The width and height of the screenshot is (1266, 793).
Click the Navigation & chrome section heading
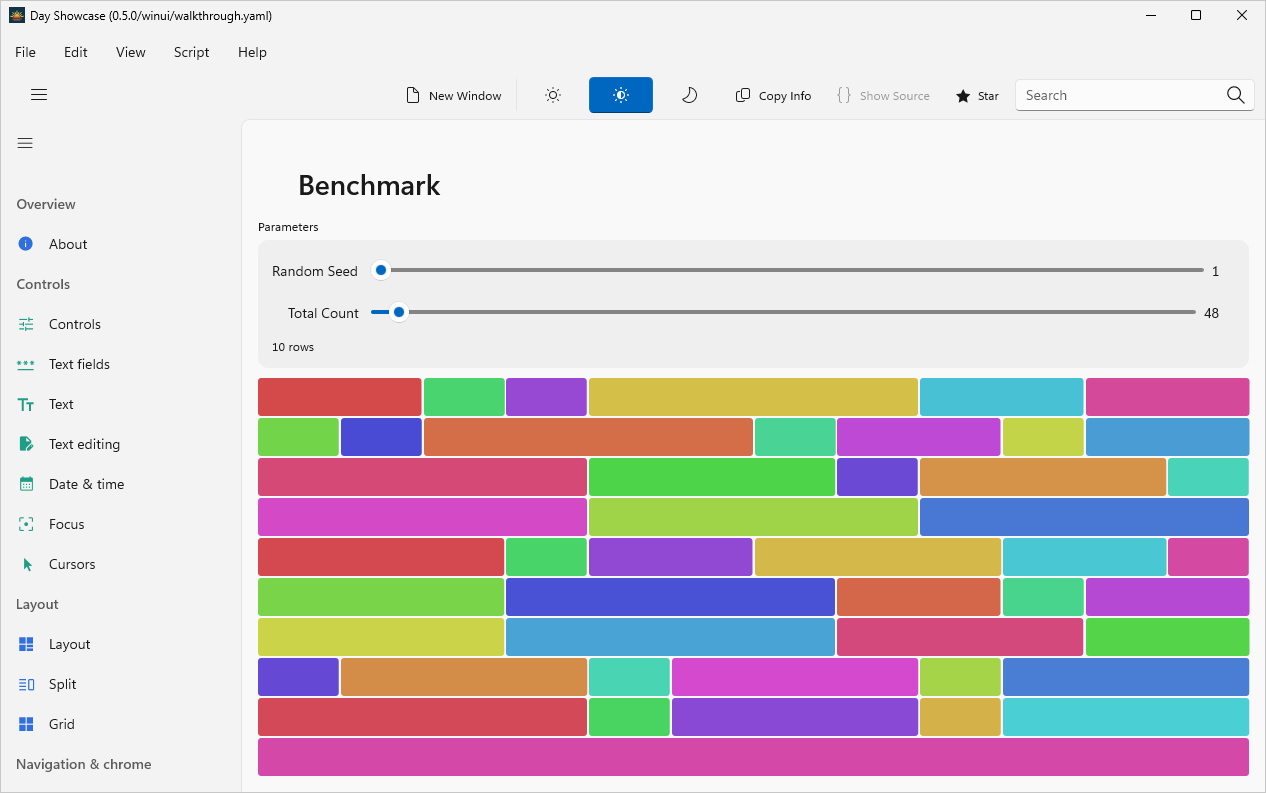pyautogui.click(x=84, y=764)
